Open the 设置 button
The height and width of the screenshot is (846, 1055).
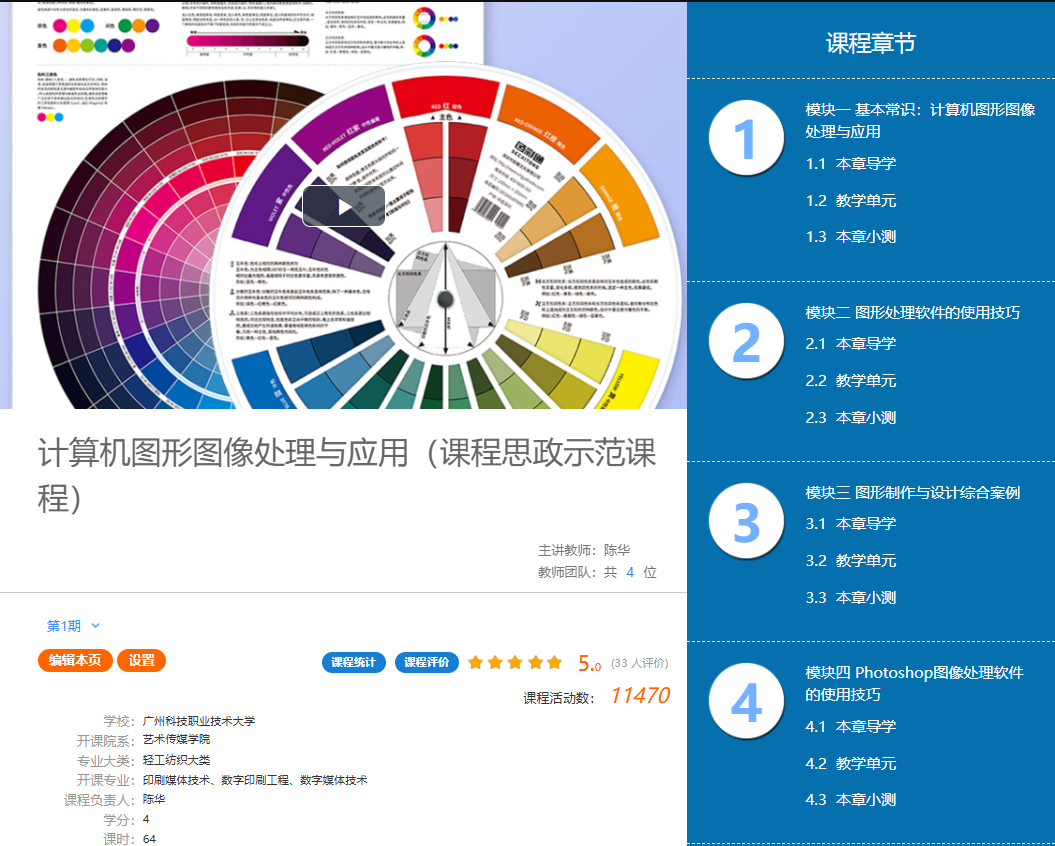141,661
